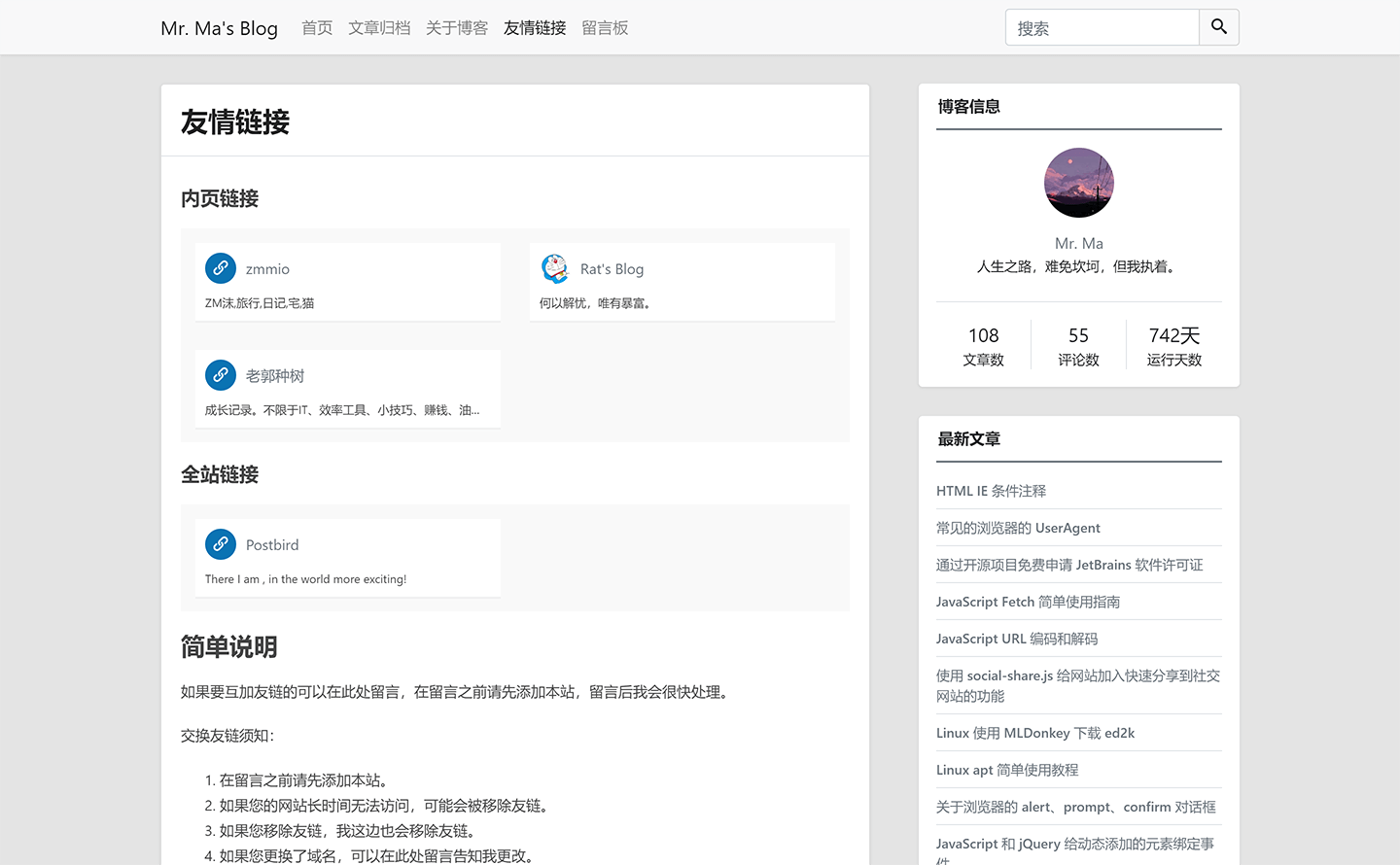Click the 55 评论数 counter

(1078, 345)
